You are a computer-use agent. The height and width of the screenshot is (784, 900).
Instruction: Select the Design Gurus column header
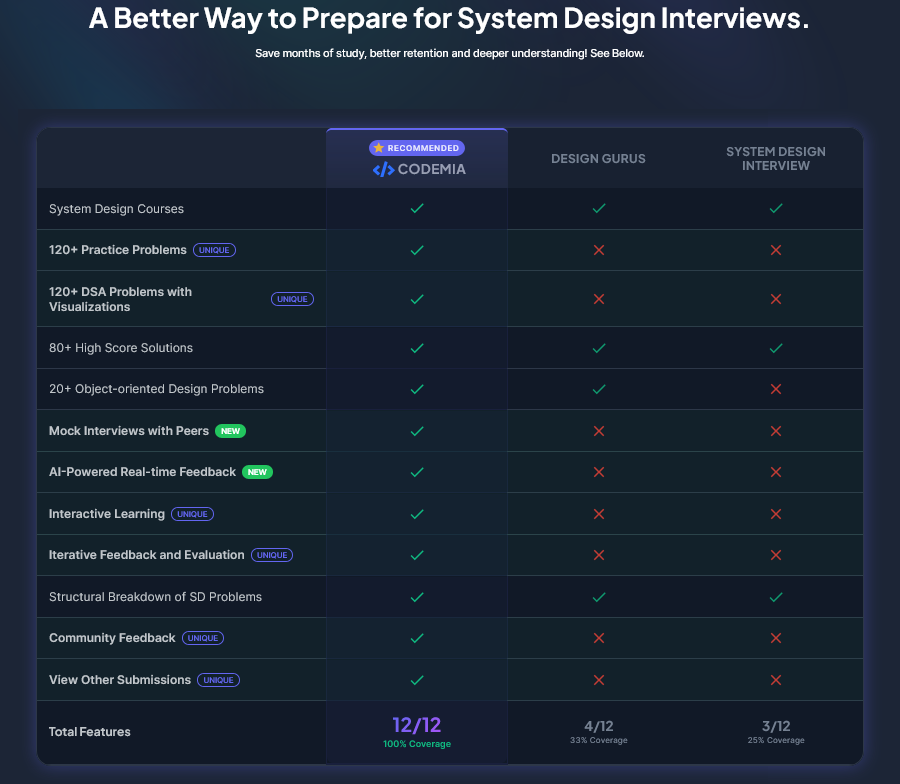tap(598, 159)
